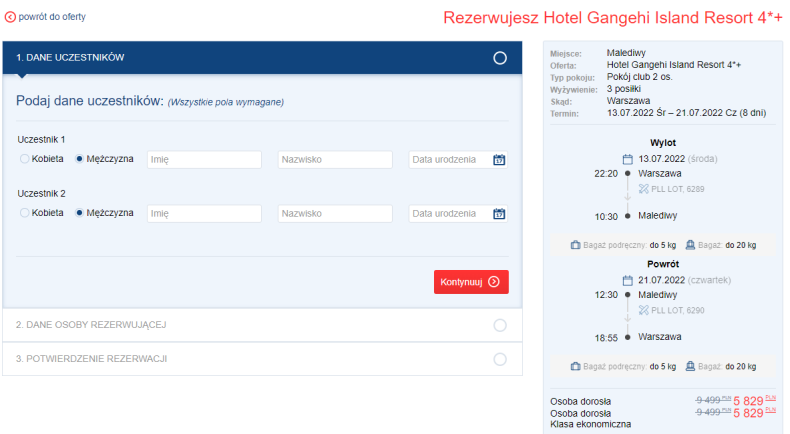Select Mężczyzna for Uczestnik 1
Viewport: 790px width, 434px height.
point(80,159)
